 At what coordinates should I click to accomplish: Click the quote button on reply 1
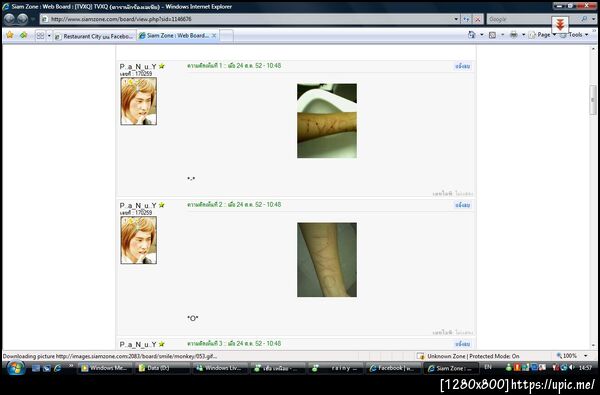pos(462,66)
